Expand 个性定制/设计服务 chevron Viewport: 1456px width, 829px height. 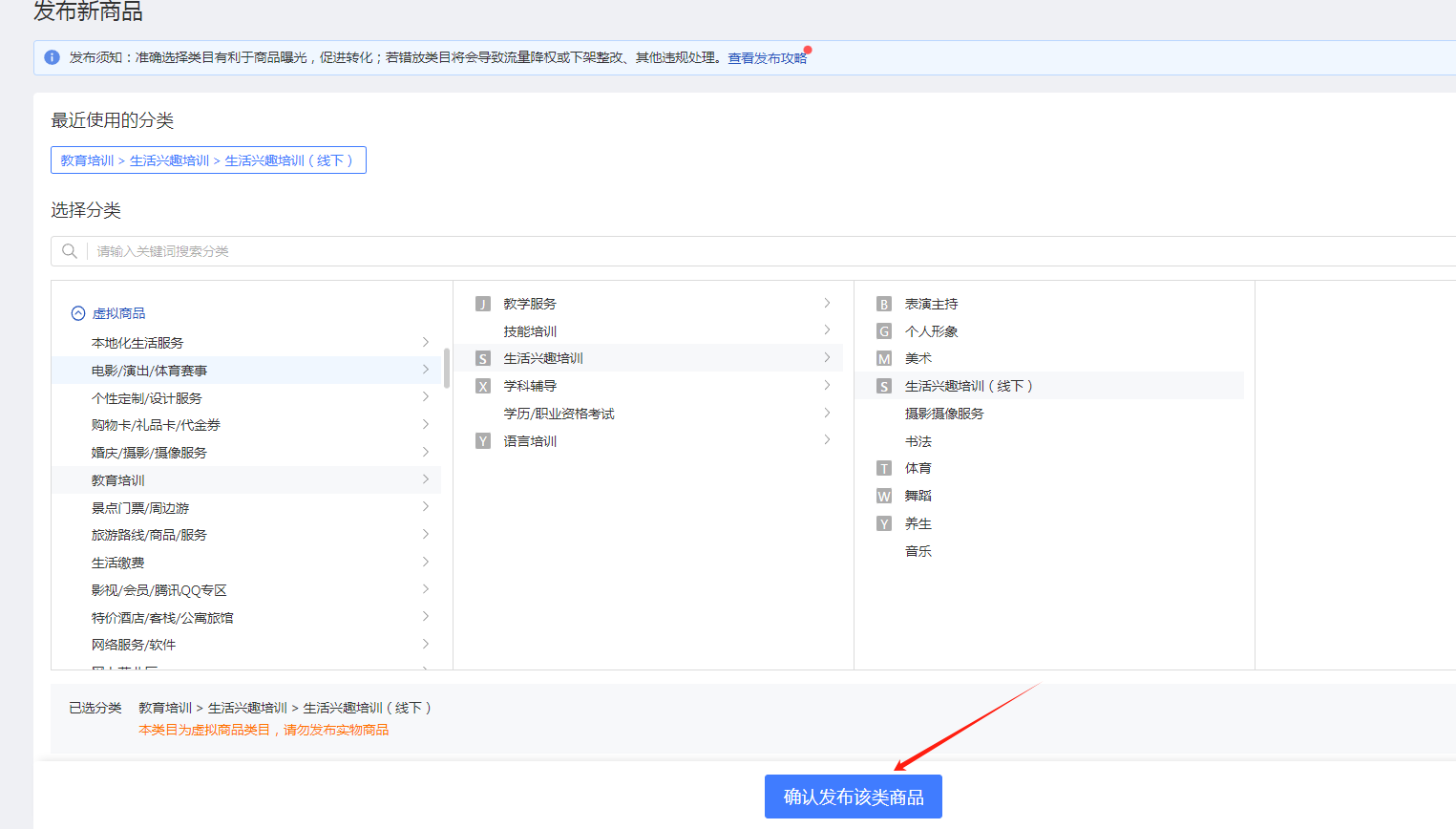(x=426, y=397)
